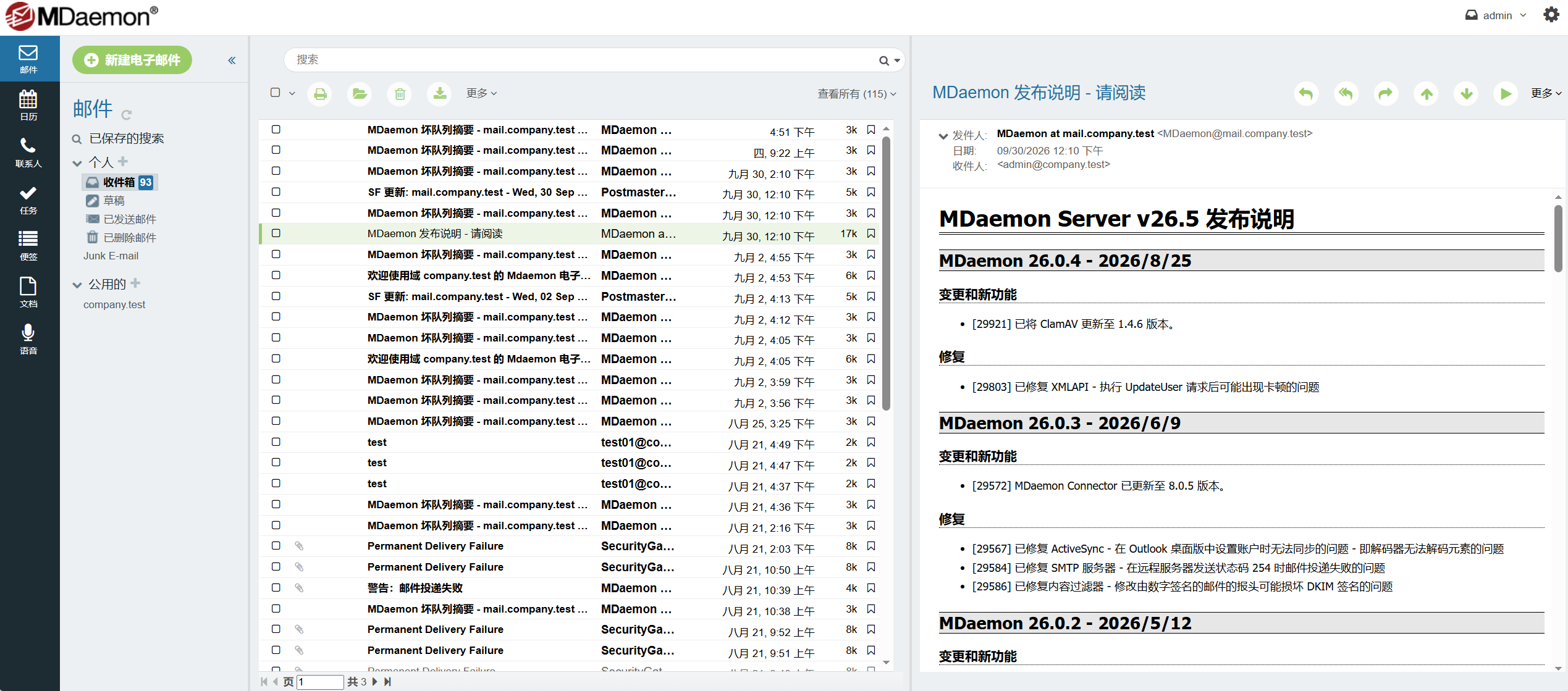The image size is (1568, 691).
Task: Click the green play icon in reading pane
Action: tap(1506, 94)
